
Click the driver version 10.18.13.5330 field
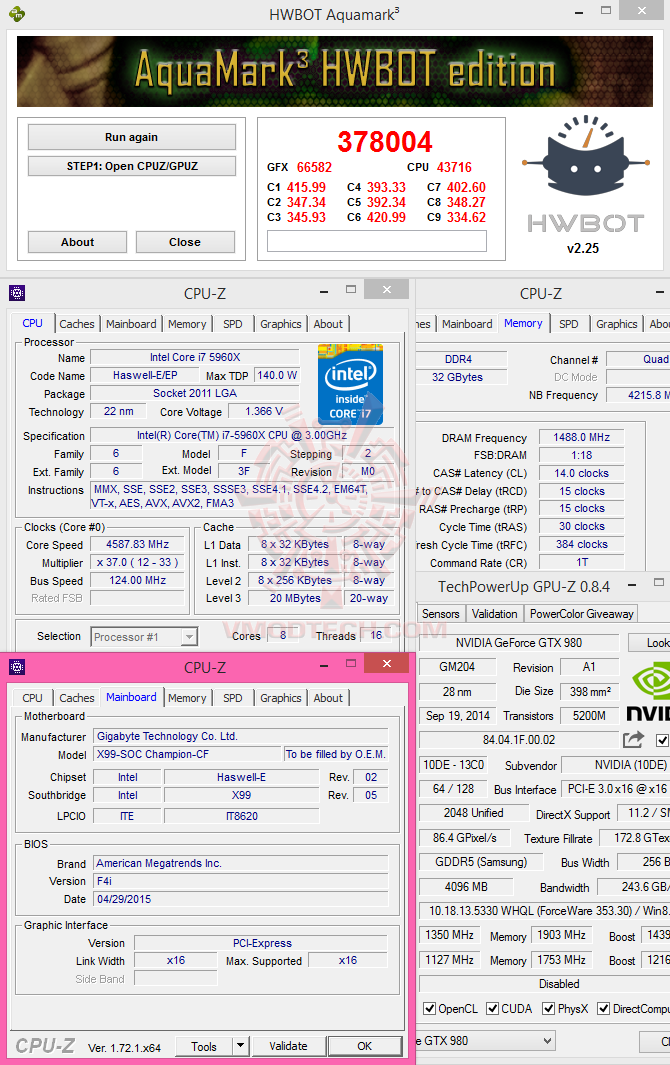coord(544,911)
